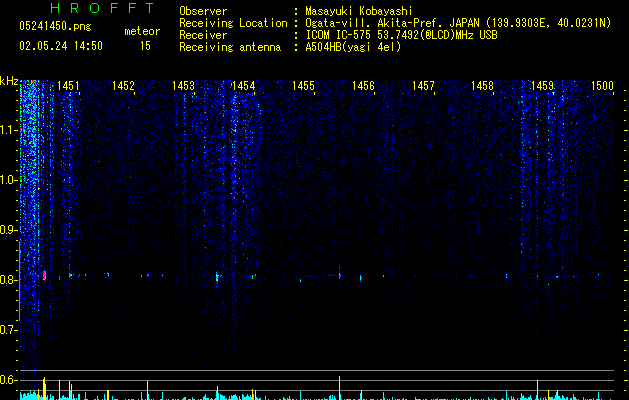Click the 1454 time marker
This screenshot has height=400, width=629.
pos(243,86)
